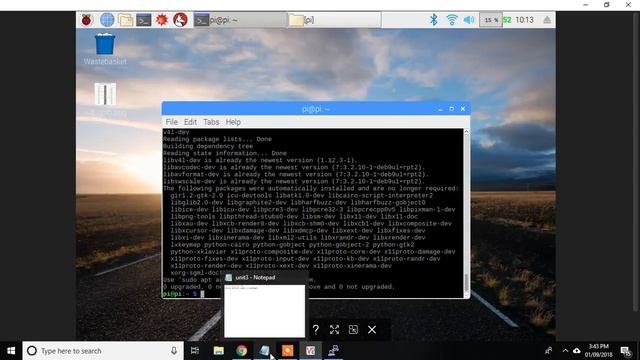Open Google Chrome from the taskbar
The height and width of the screenshot is (360, 640).
click(x=242, y=351)
